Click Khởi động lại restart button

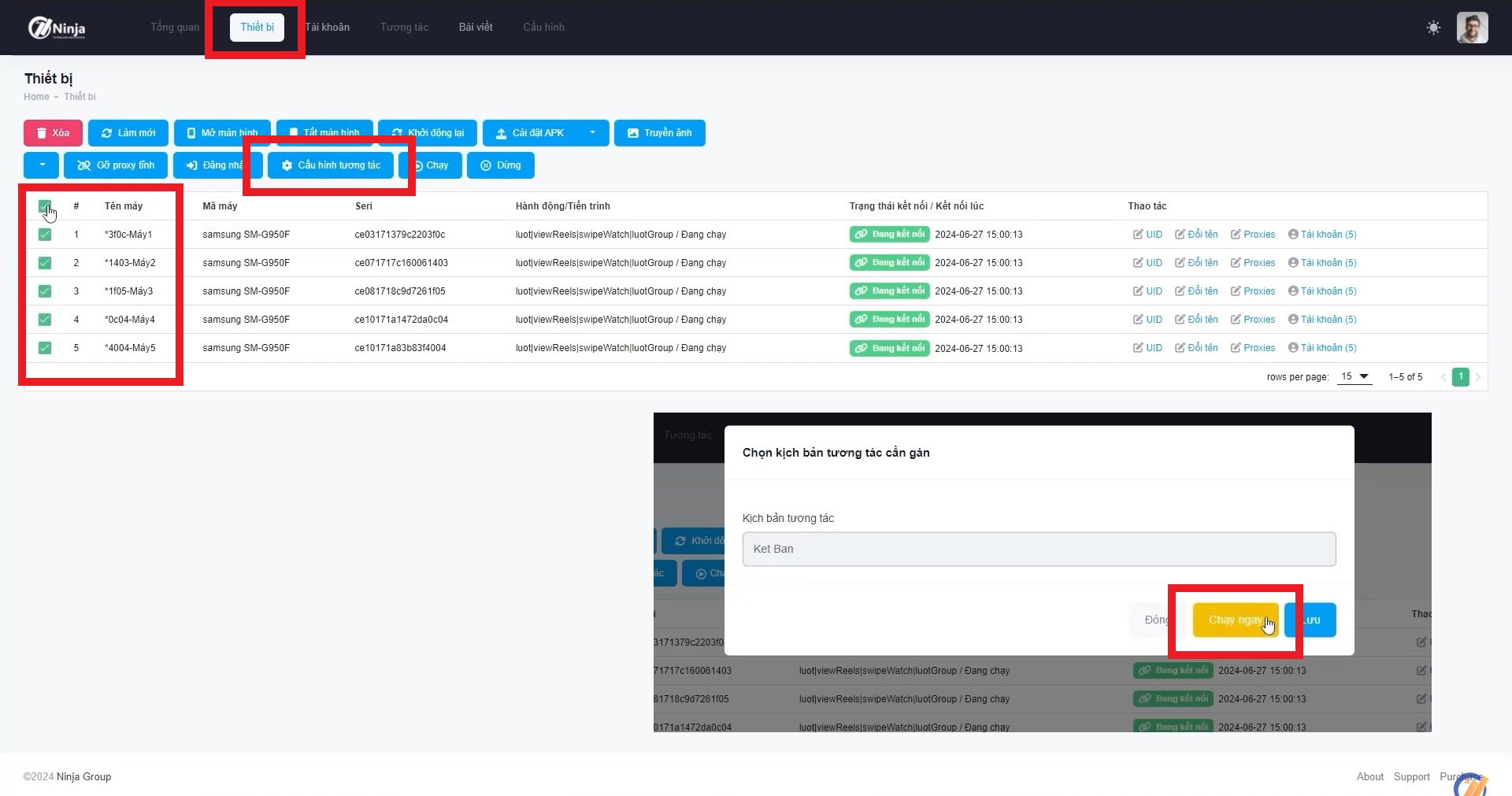tap(428, 133)
